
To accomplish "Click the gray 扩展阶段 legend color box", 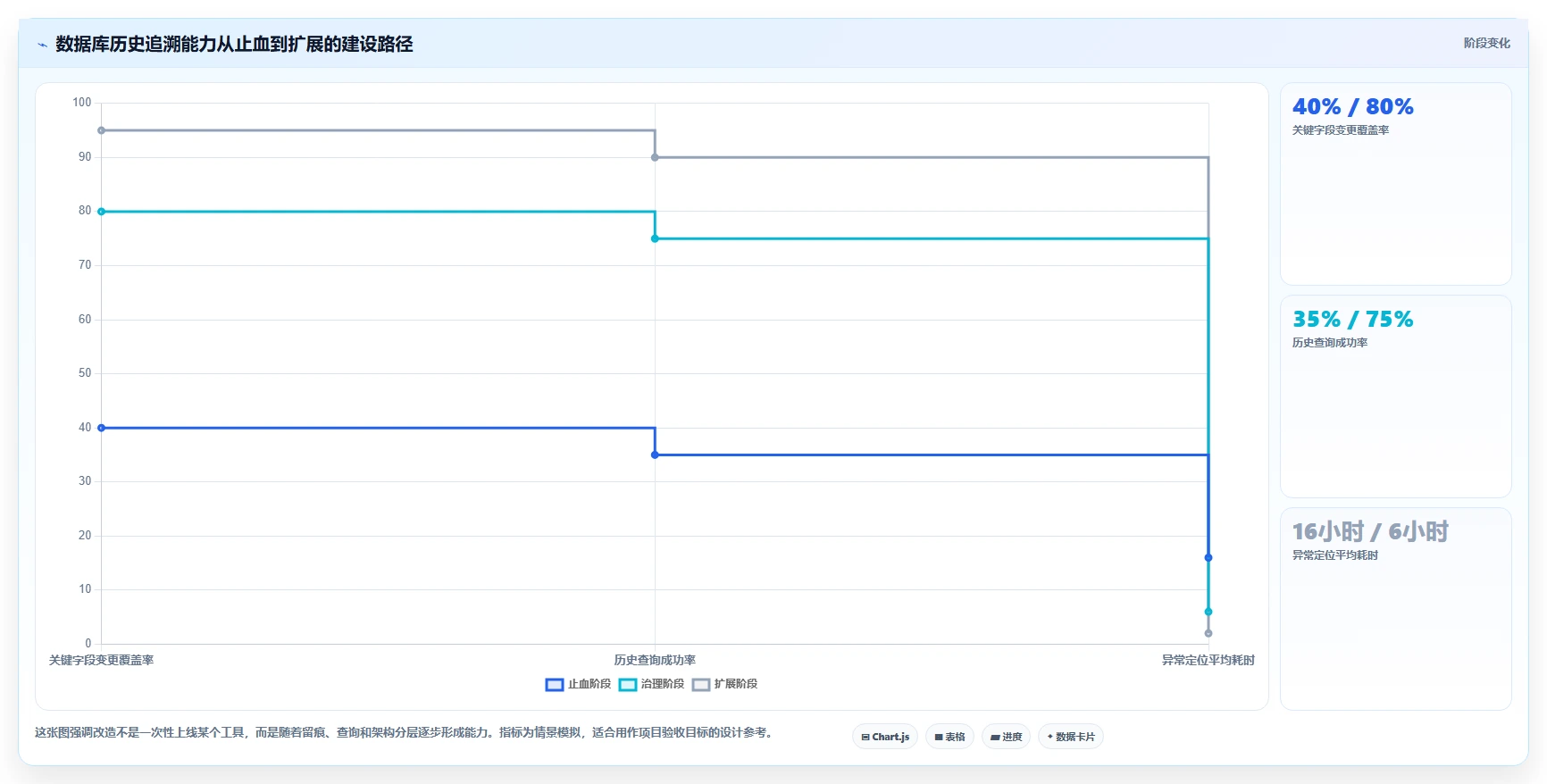I will tap(701, 685).
